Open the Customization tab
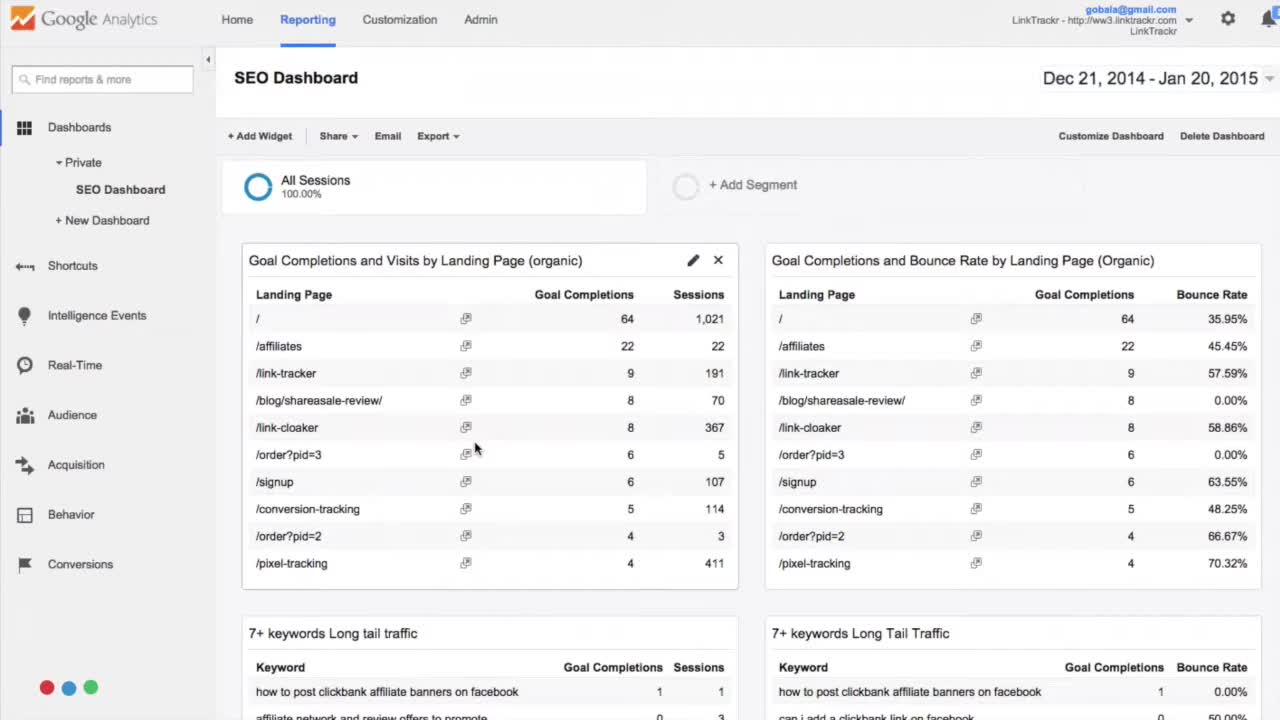The width and height of the screenshot is (1280, 720). coord(400,19)
